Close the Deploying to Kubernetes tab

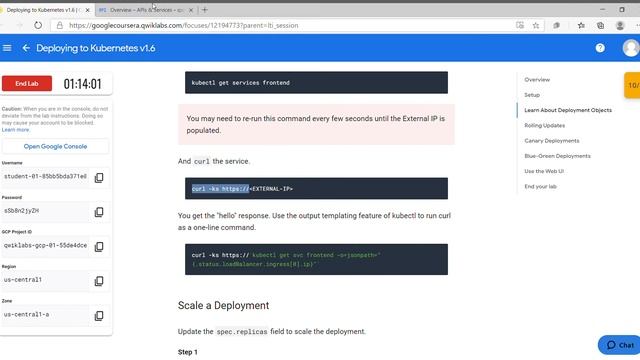(x=87, y=10)
